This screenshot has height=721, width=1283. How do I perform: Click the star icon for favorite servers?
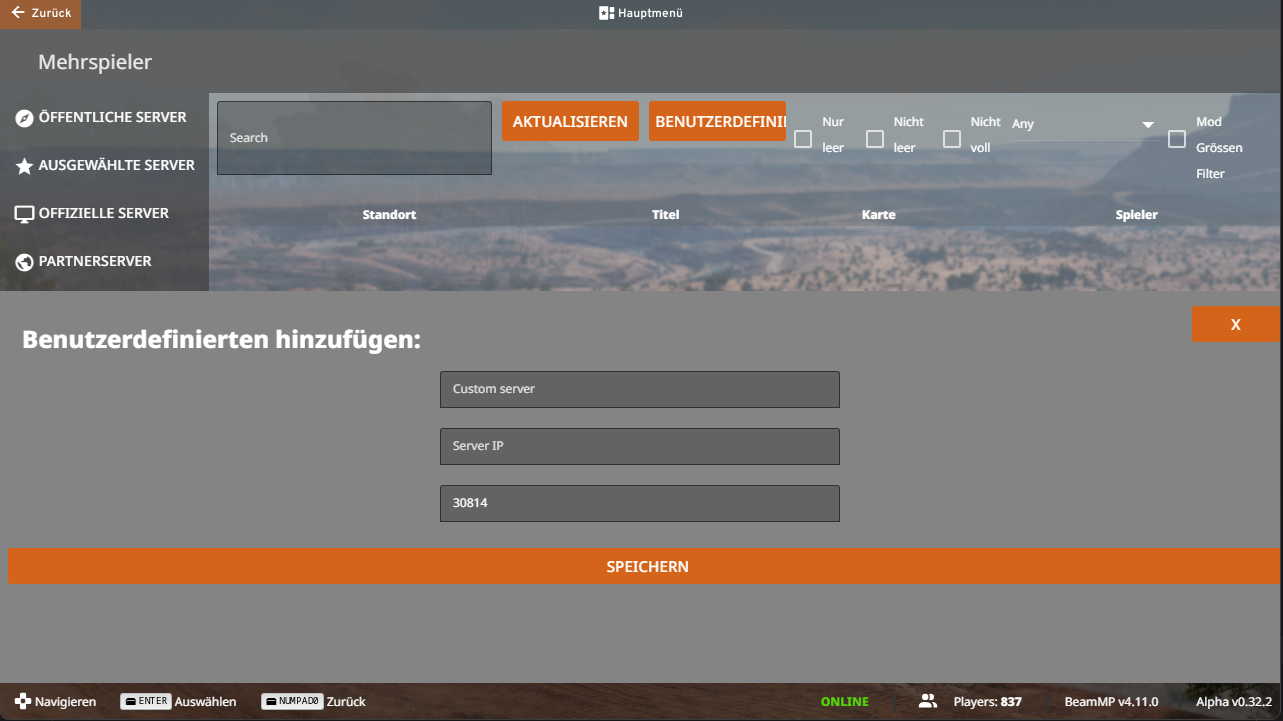tap(24, 166)
